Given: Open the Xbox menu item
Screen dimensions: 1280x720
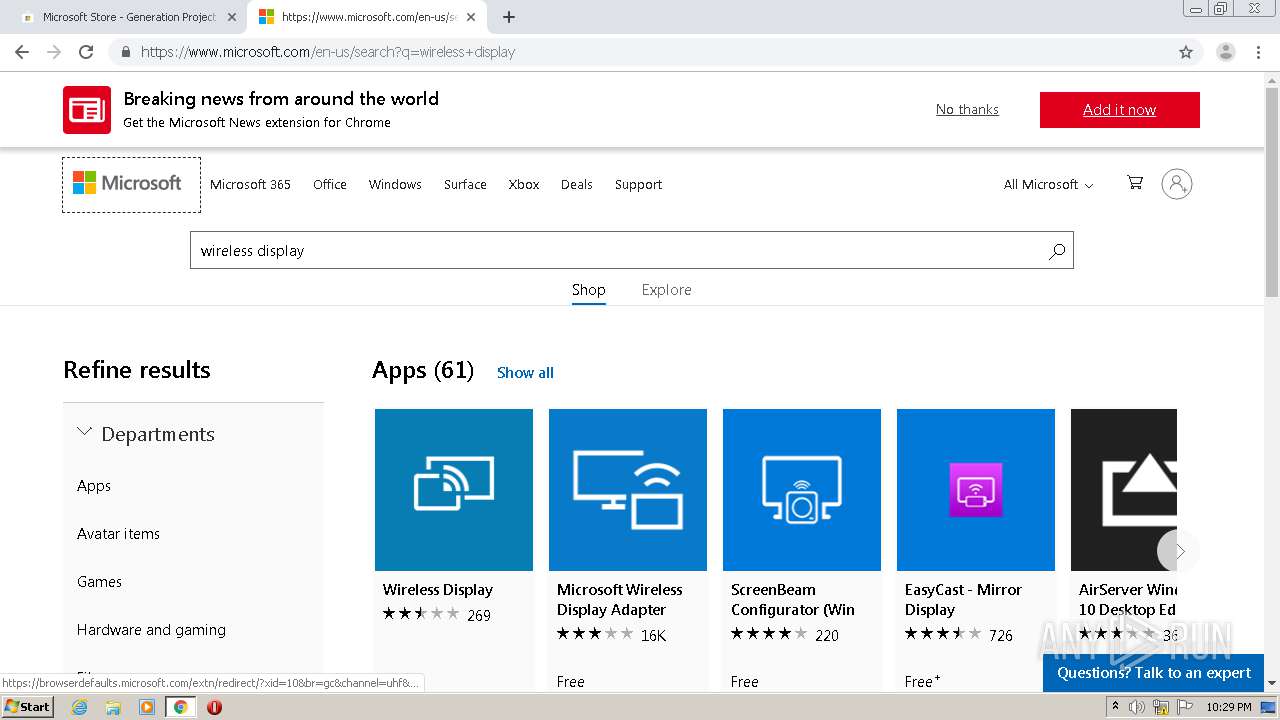Looking at the screenshot, I should point(524,184).
